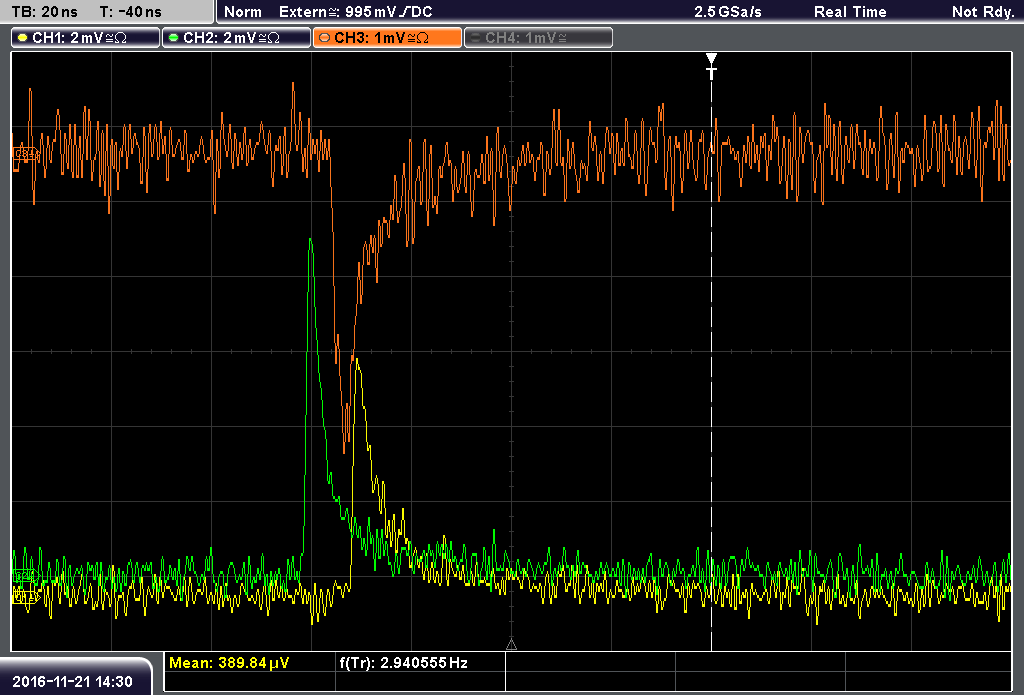The width and height of the screenshot is (1024, 695).
Task: Click the Extern 995 mV trigger source readout
Action: tap(355, 12)
